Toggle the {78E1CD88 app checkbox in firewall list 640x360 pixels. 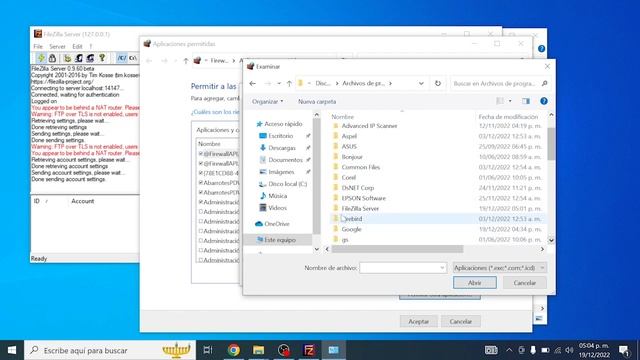pos(201,173)
